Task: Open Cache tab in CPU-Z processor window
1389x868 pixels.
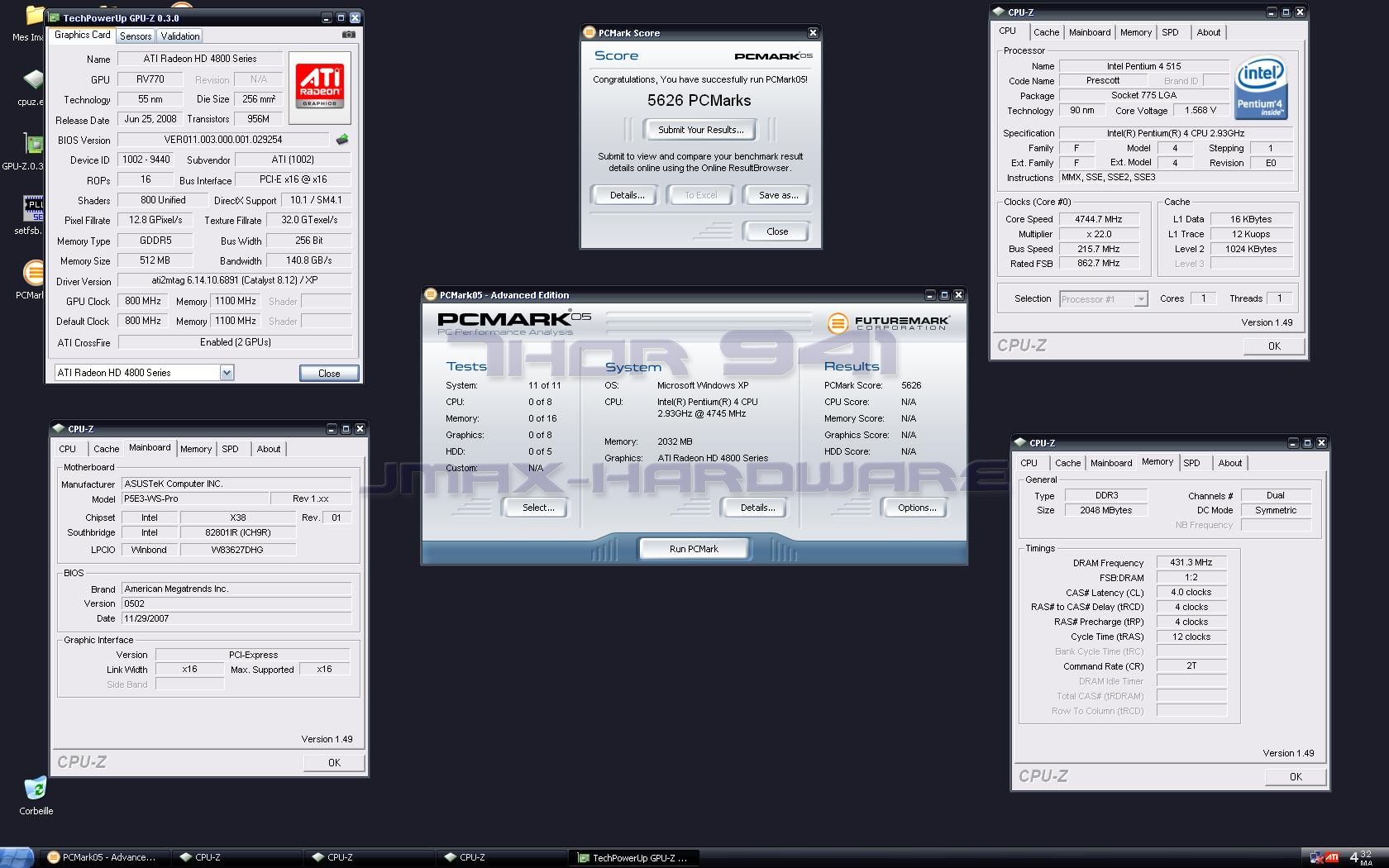Action: 1046,32
